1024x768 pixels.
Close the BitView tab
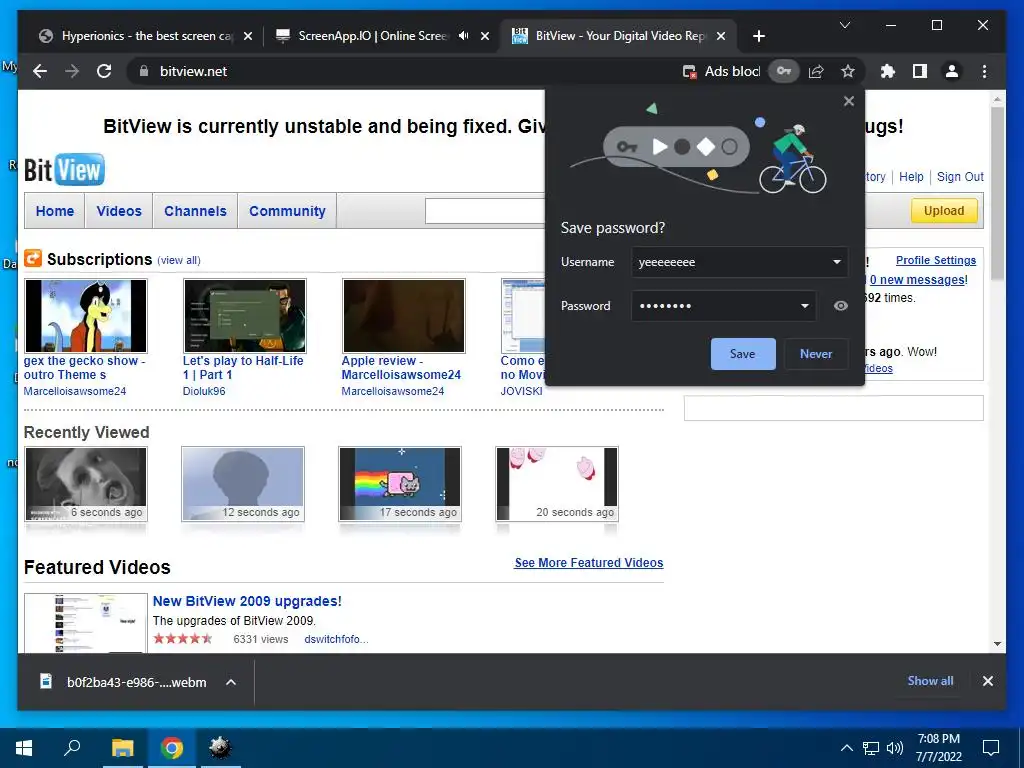point(721,36)
